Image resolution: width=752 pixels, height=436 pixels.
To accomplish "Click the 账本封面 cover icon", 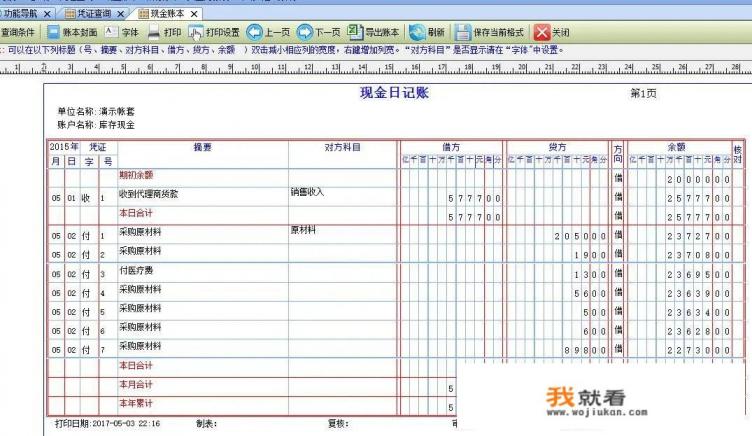I will coord(53,32).
